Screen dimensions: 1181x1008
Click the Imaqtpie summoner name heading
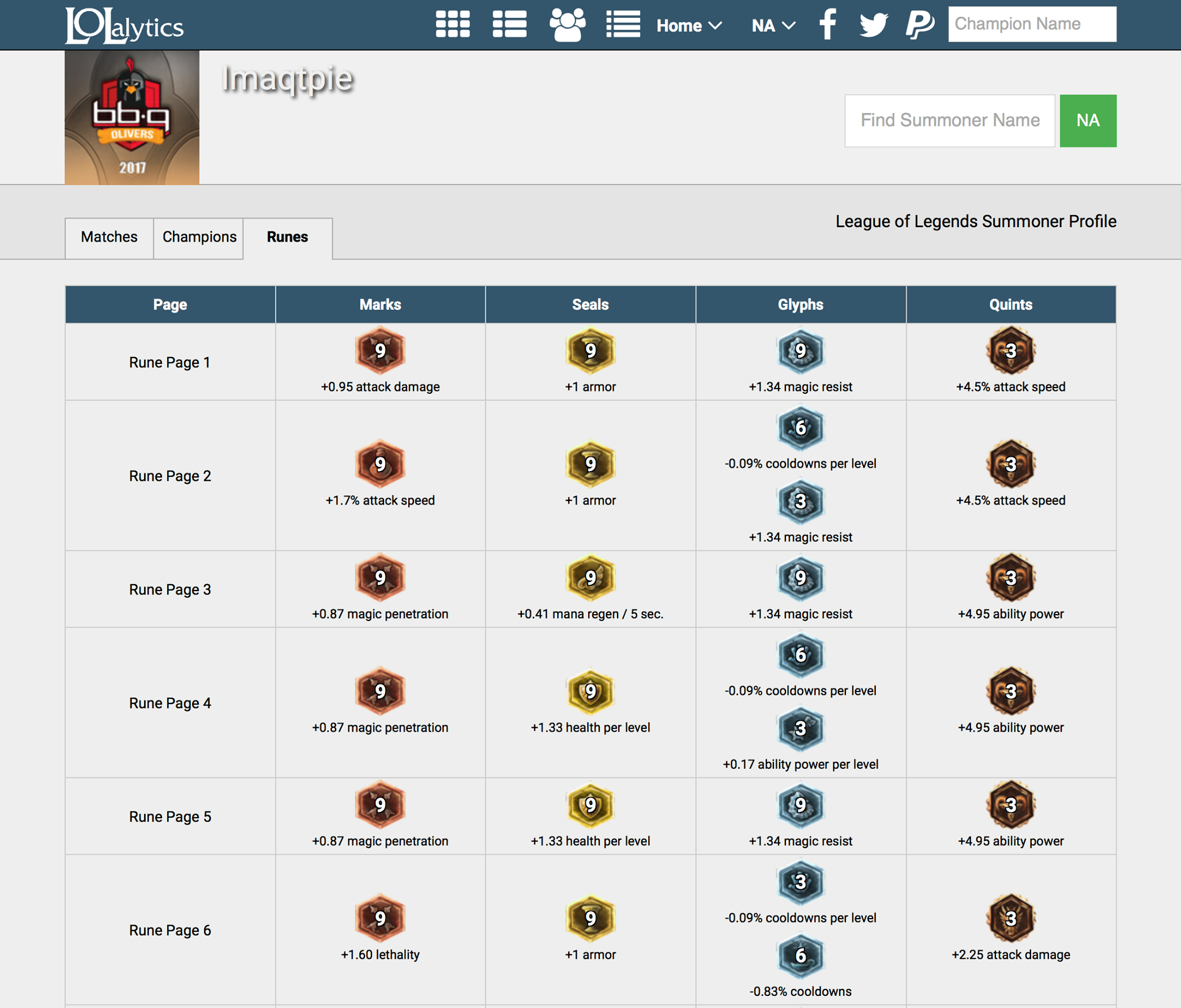tap(288, 79)
